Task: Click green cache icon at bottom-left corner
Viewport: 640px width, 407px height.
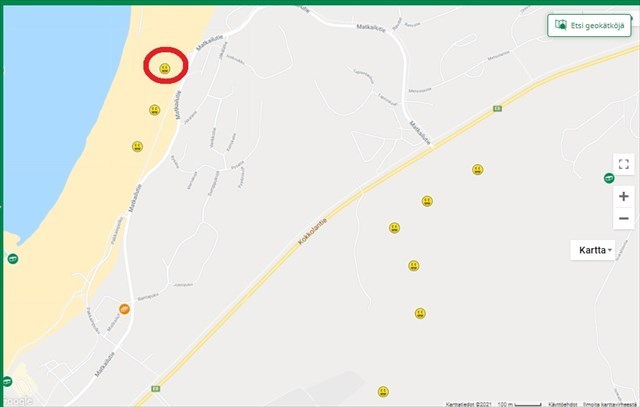Action: (x=7, y=381)
